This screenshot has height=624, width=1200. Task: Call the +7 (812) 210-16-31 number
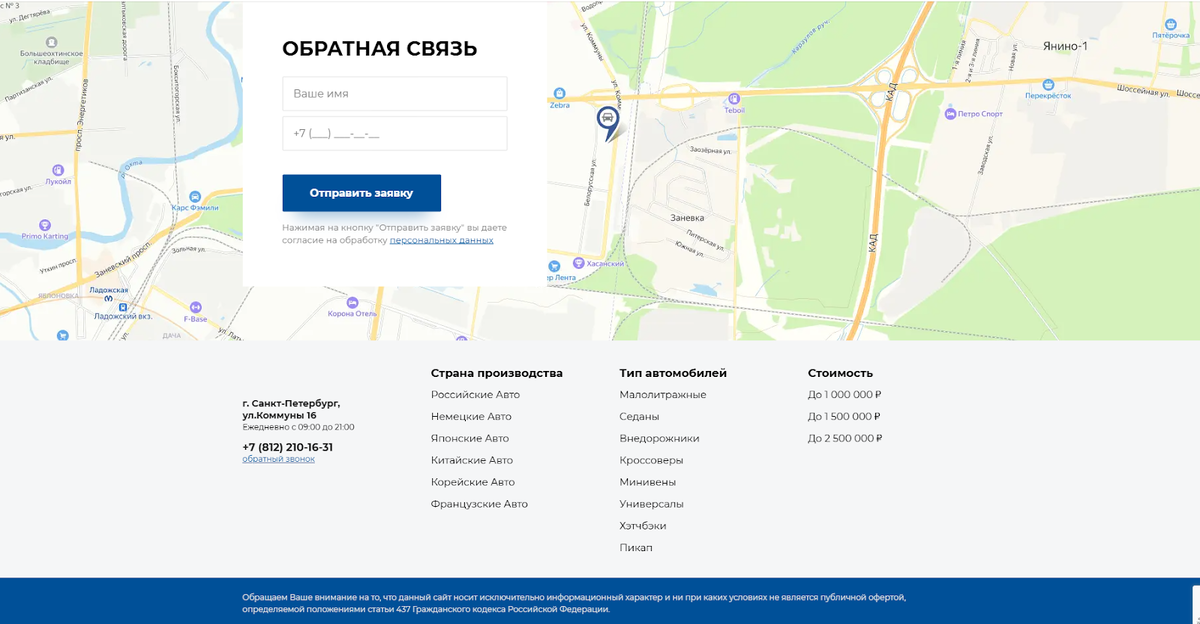tap(287, 447)
